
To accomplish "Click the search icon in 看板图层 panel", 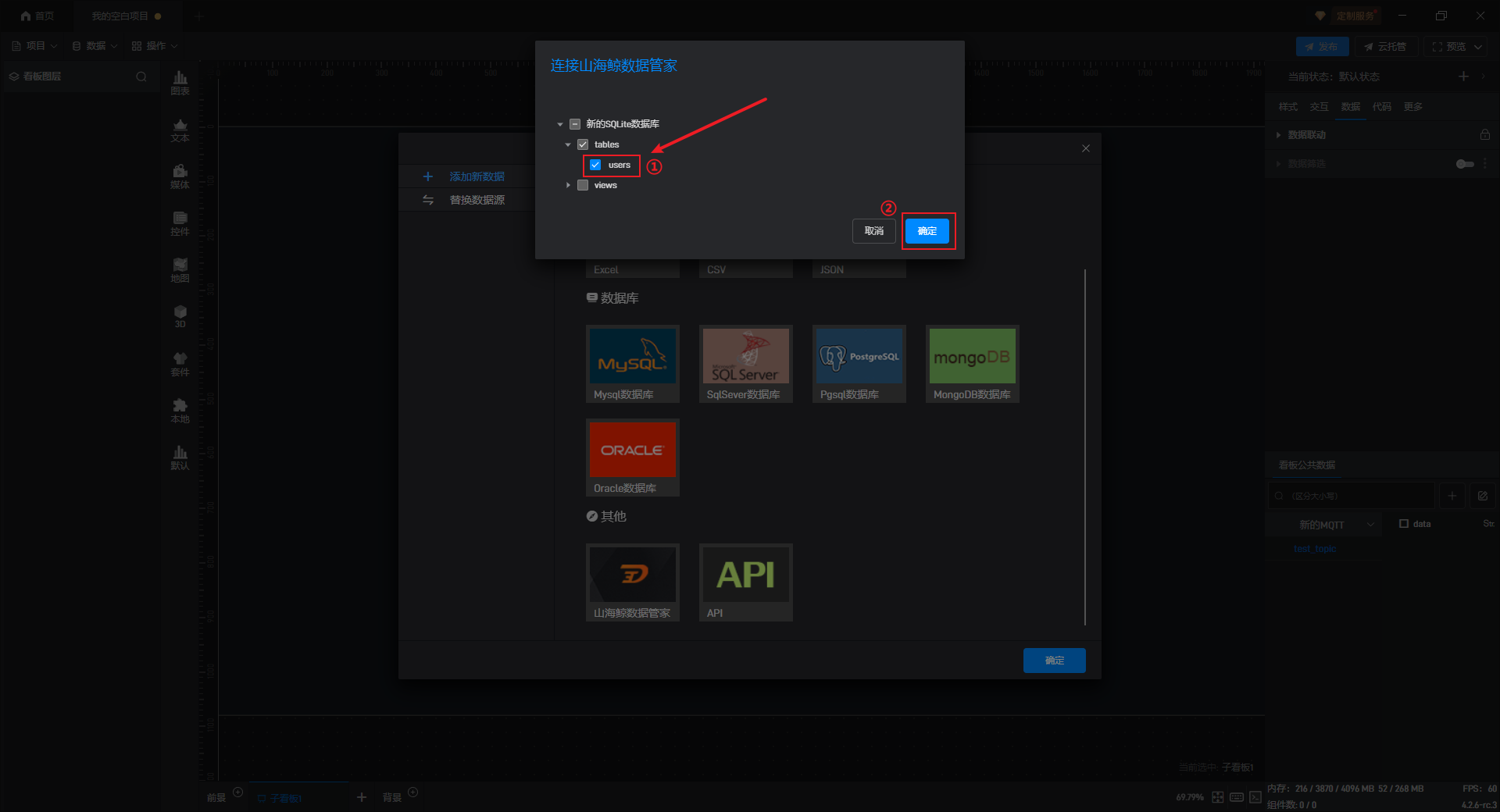I will click(x=141, y=77).
